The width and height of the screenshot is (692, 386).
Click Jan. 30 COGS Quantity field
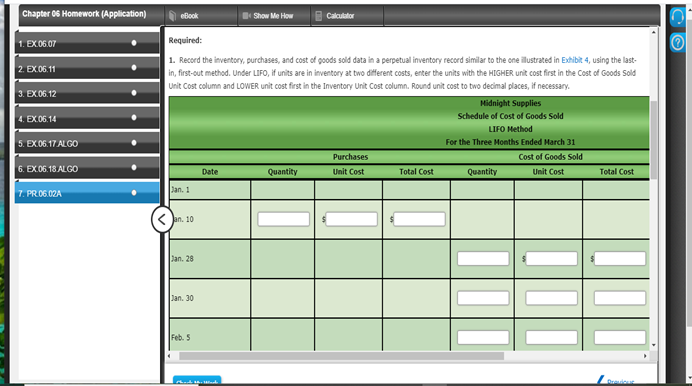click(483, 298)
